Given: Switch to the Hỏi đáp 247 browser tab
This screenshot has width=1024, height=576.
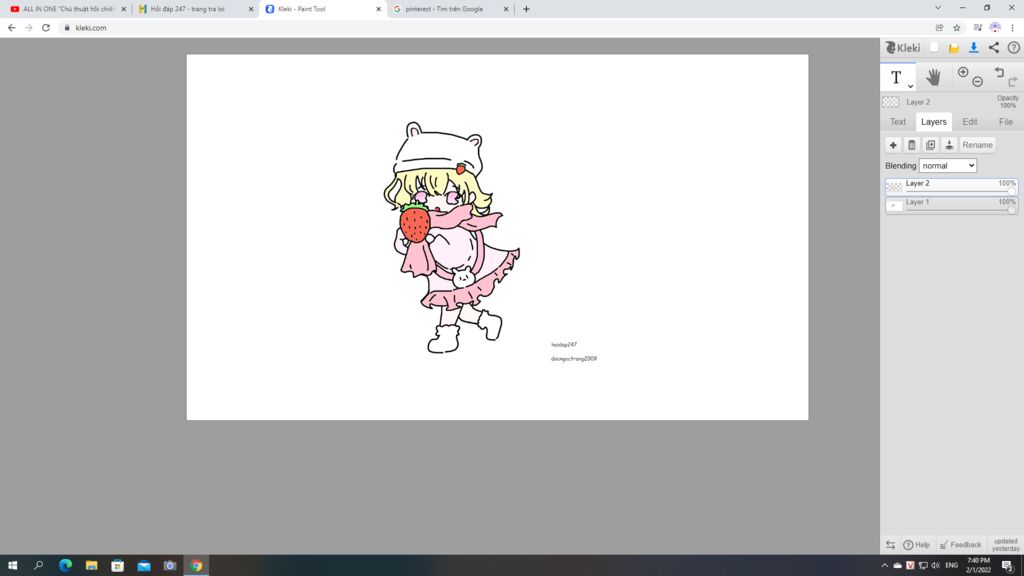Looking at the screenshot, I should 188,9.
